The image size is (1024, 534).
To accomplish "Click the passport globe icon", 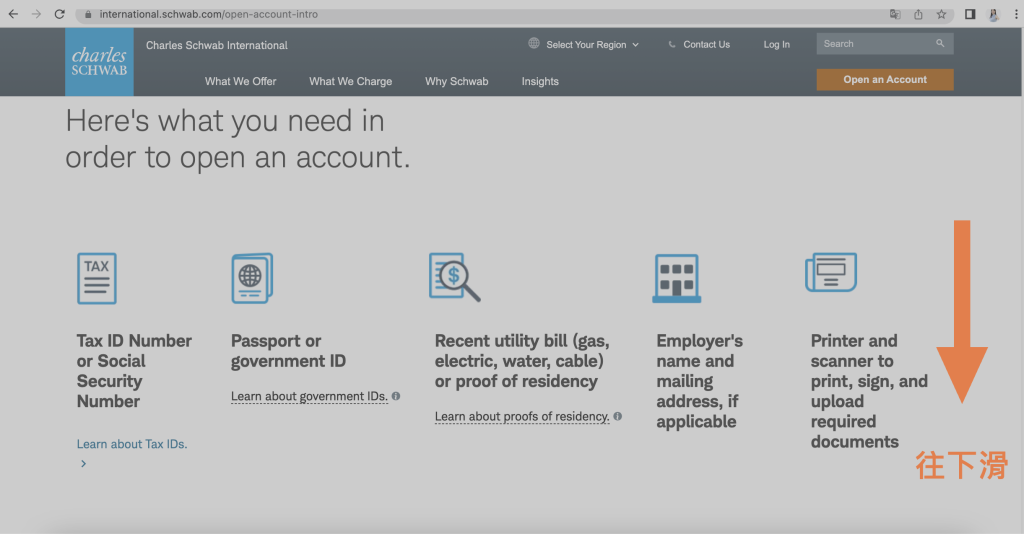I will (252, 278).
